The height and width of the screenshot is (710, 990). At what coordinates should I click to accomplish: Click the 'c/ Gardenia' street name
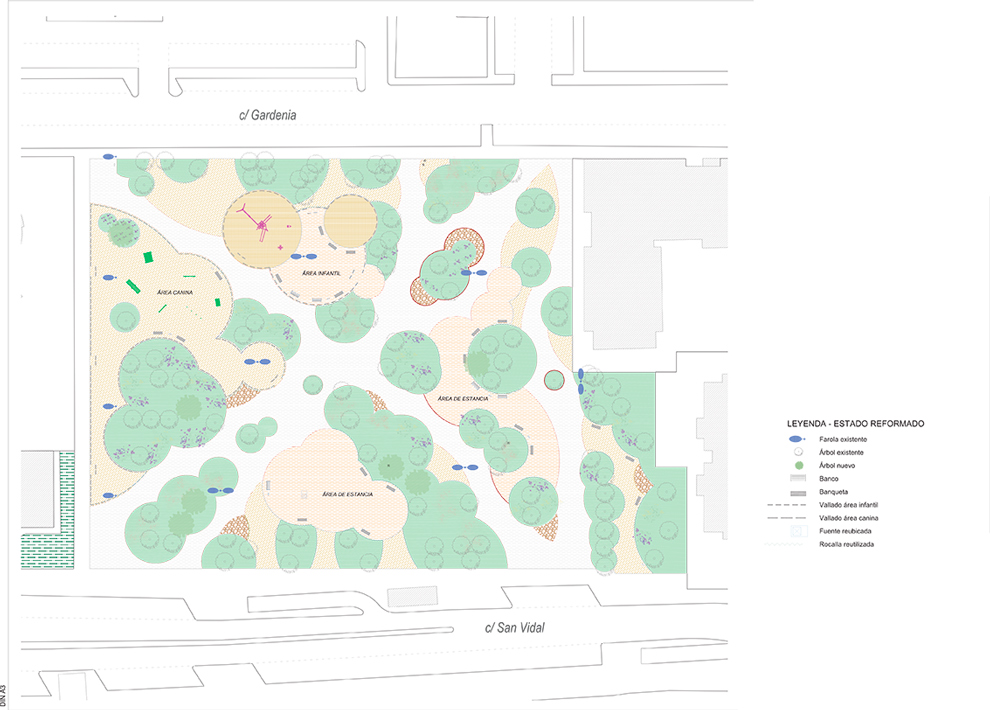pyautogui.click(x=268, y=115)
